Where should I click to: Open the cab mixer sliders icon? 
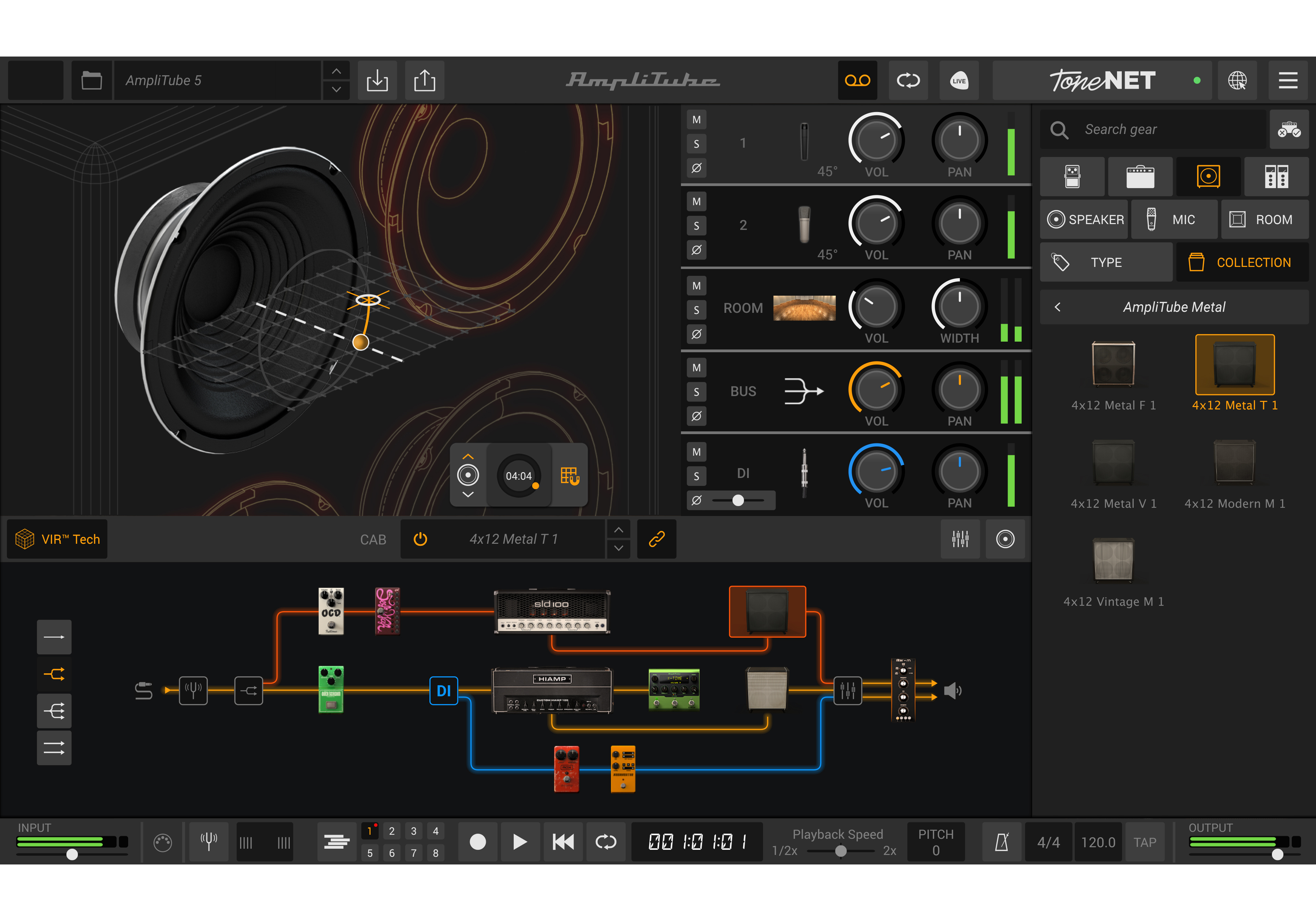[x=961, y=539]
